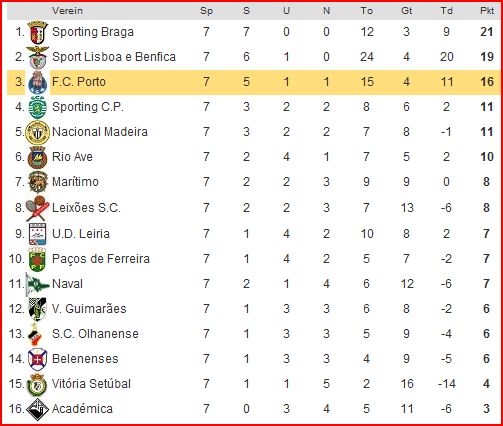Select the F.C. Porto club crest
This screenshot has width=503, height=426.
tap(38, 82)
